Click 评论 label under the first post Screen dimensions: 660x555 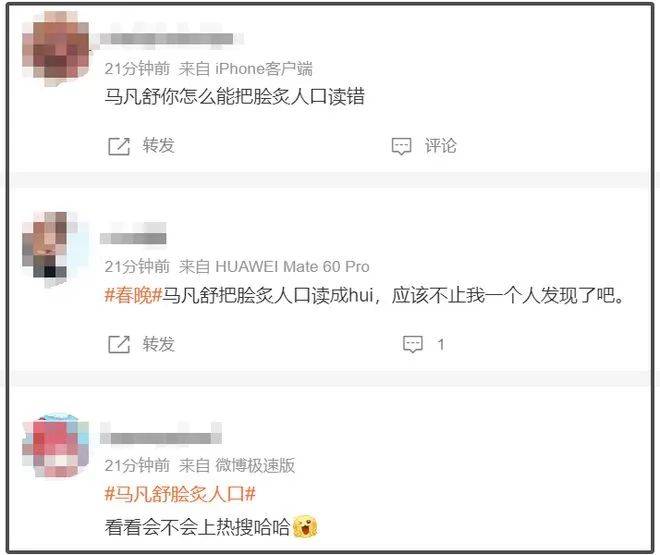click(x=440, y=146)
